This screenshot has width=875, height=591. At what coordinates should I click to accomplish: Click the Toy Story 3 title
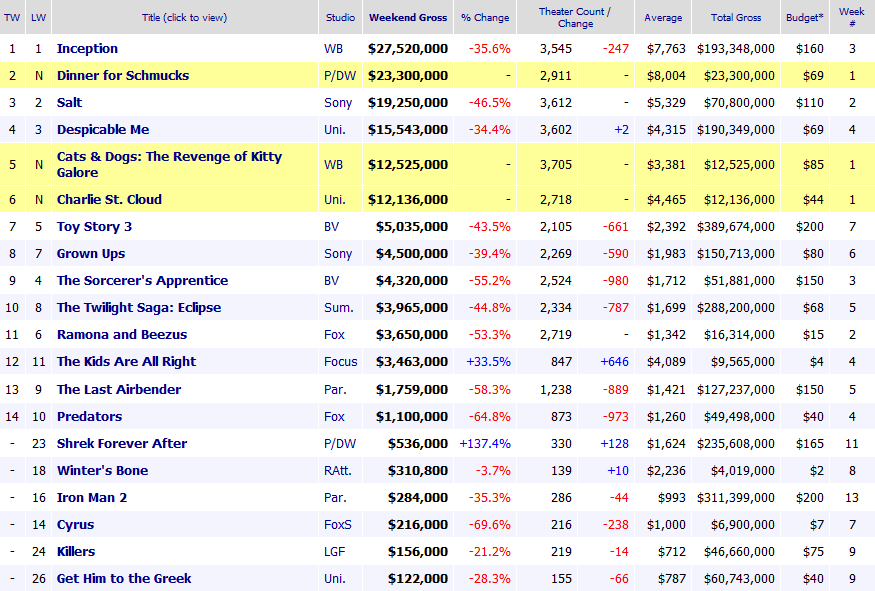point(94,227)
